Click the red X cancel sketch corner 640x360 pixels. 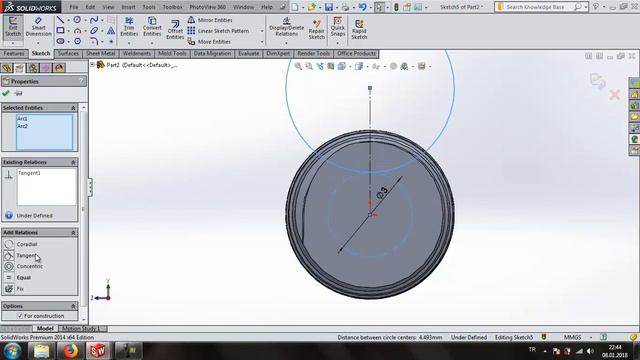click(615, 95)
